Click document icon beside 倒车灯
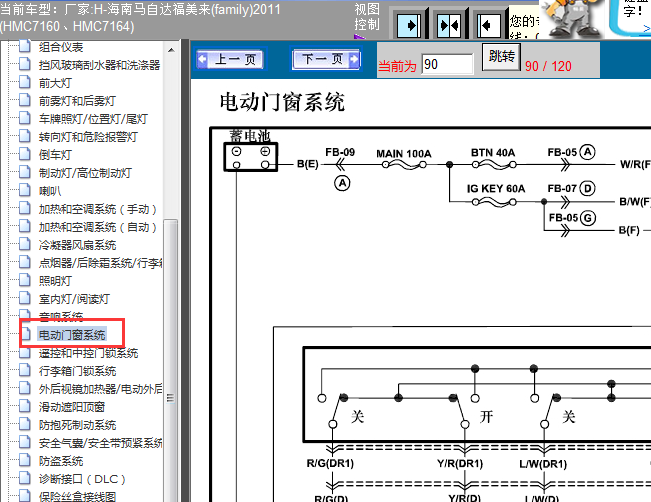This screenshot has height=502, width=651. (x=25, y=154)
